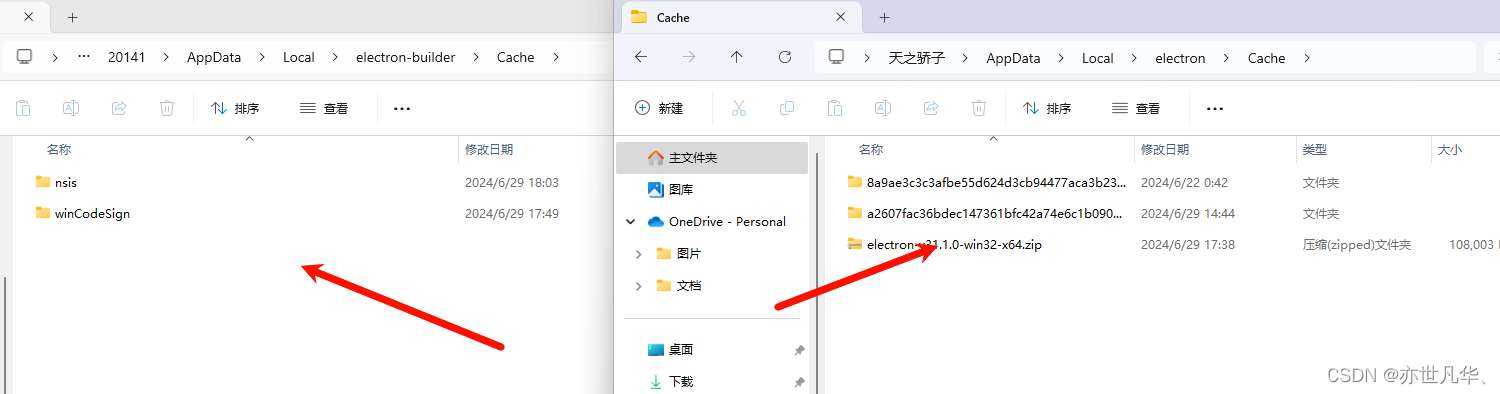Unpin 下载 using its pin icon
This screenshot has height=394, width=1500.
tap(799, 382)
